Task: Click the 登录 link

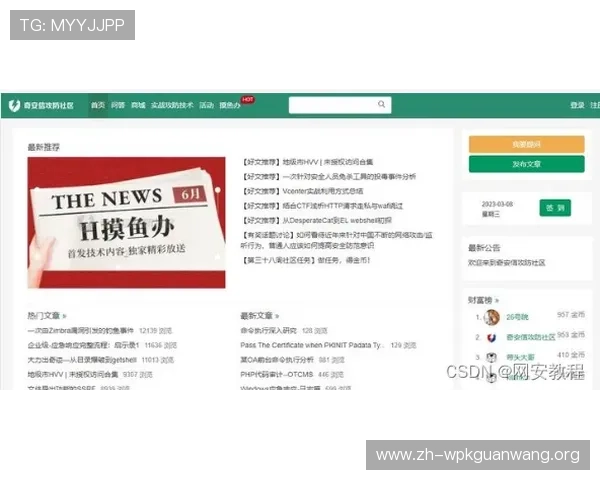Action: [577, 105]
